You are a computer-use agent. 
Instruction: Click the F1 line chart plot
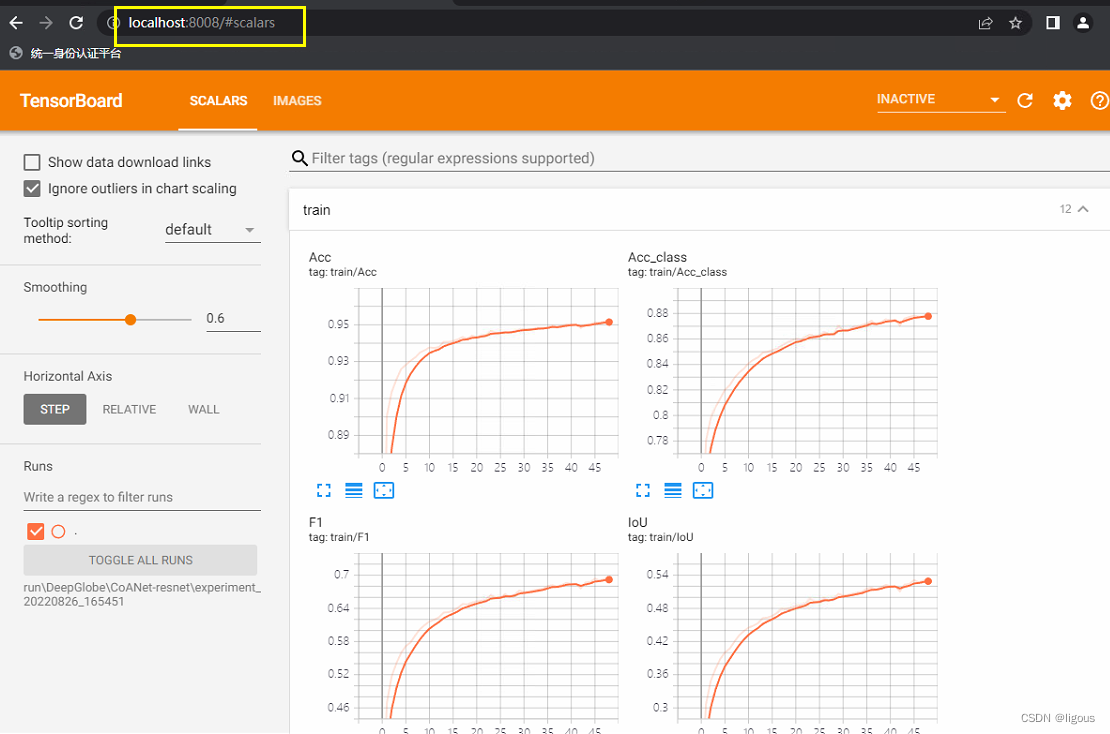click(x=487, y=636)
